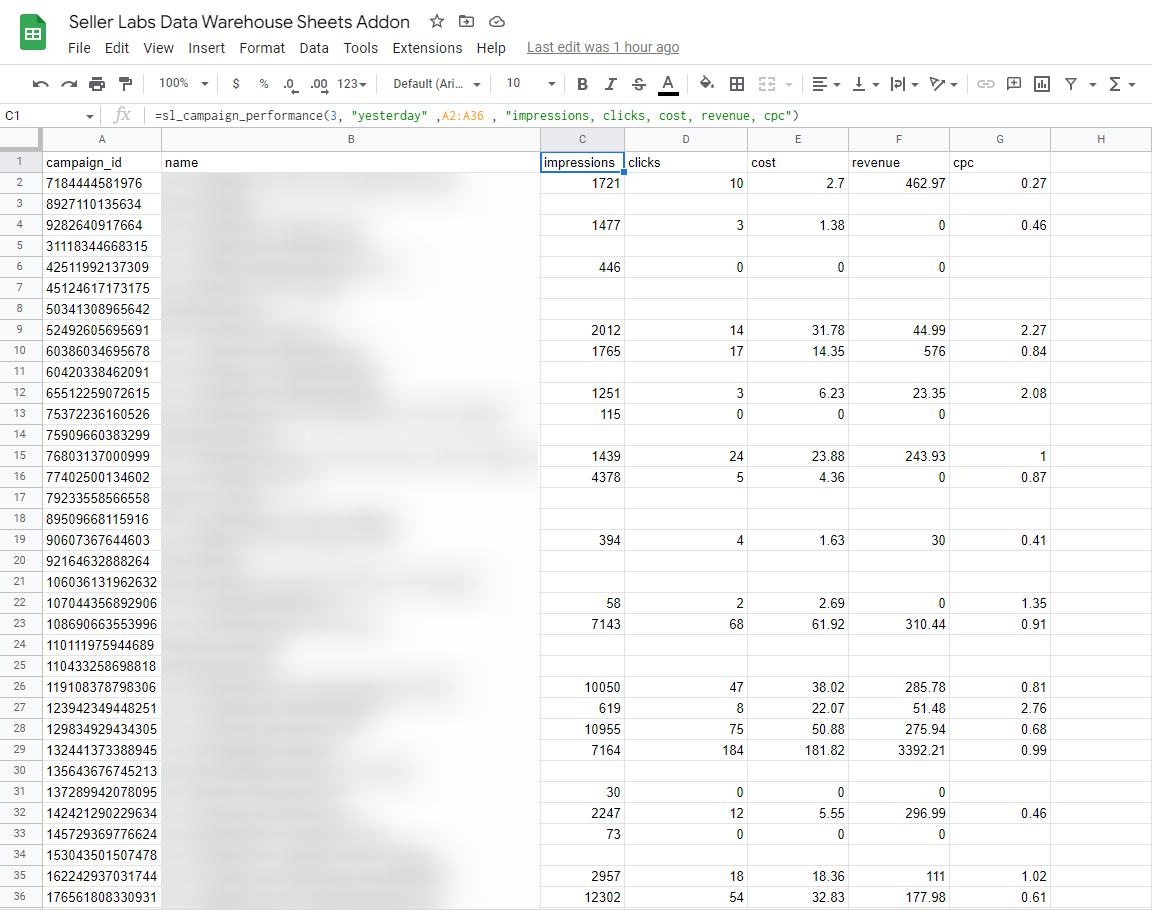Image resolution: width=1152 pixels, height=910 pixels.
Task: Open the Help menu
Action: pyautogui.click(x=491, y=48)
